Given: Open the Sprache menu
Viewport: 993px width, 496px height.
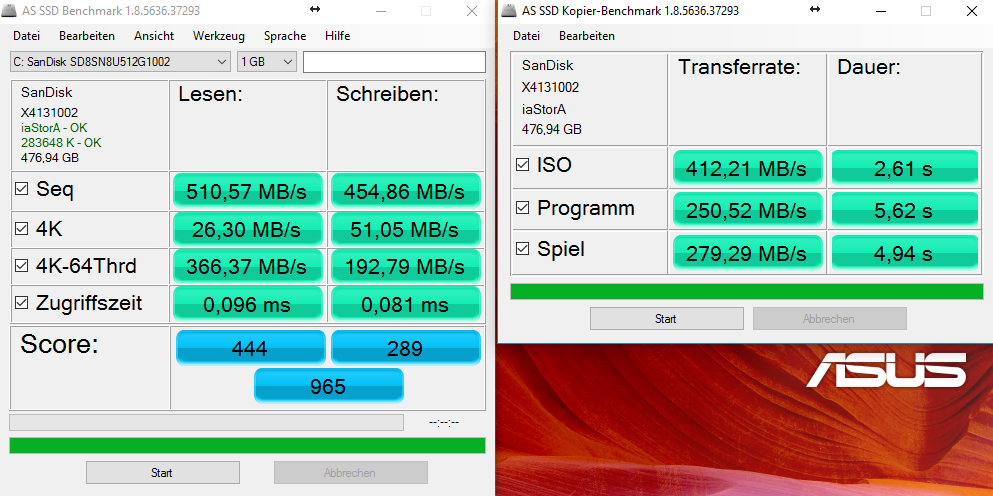Looking at the screenshot, I should [285, 36].
